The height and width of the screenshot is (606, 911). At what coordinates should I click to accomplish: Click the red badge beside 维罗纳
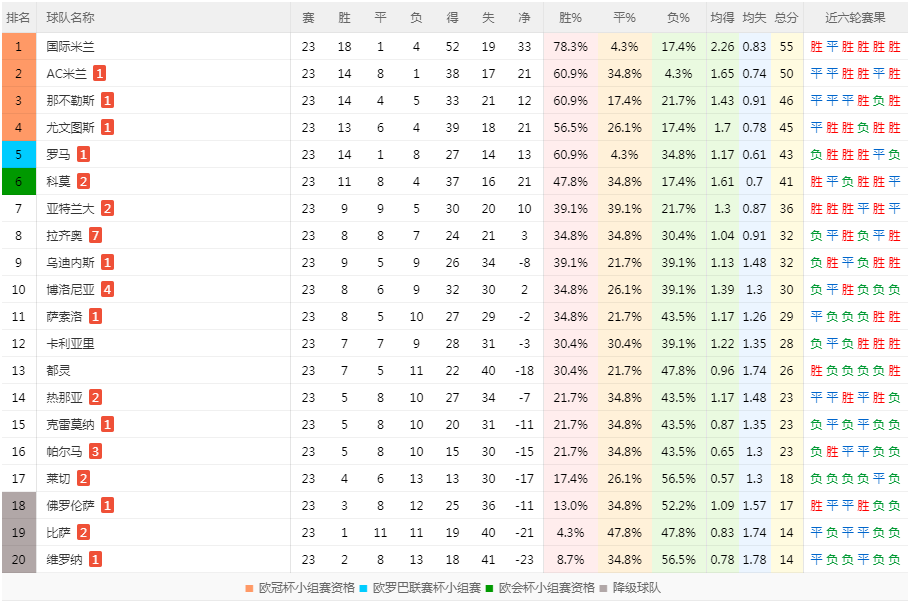[95, 559]
